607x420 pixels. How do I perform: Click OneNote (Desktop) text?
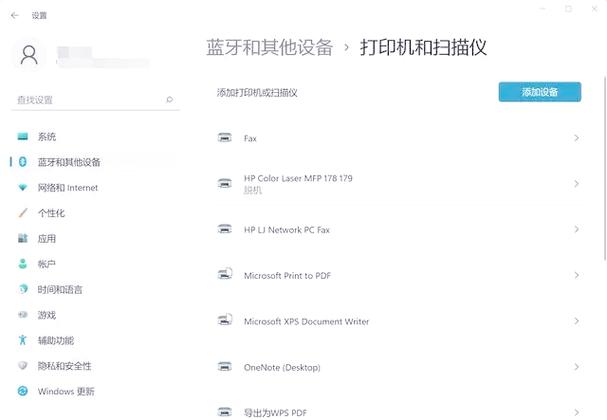[x=282, y=367]
